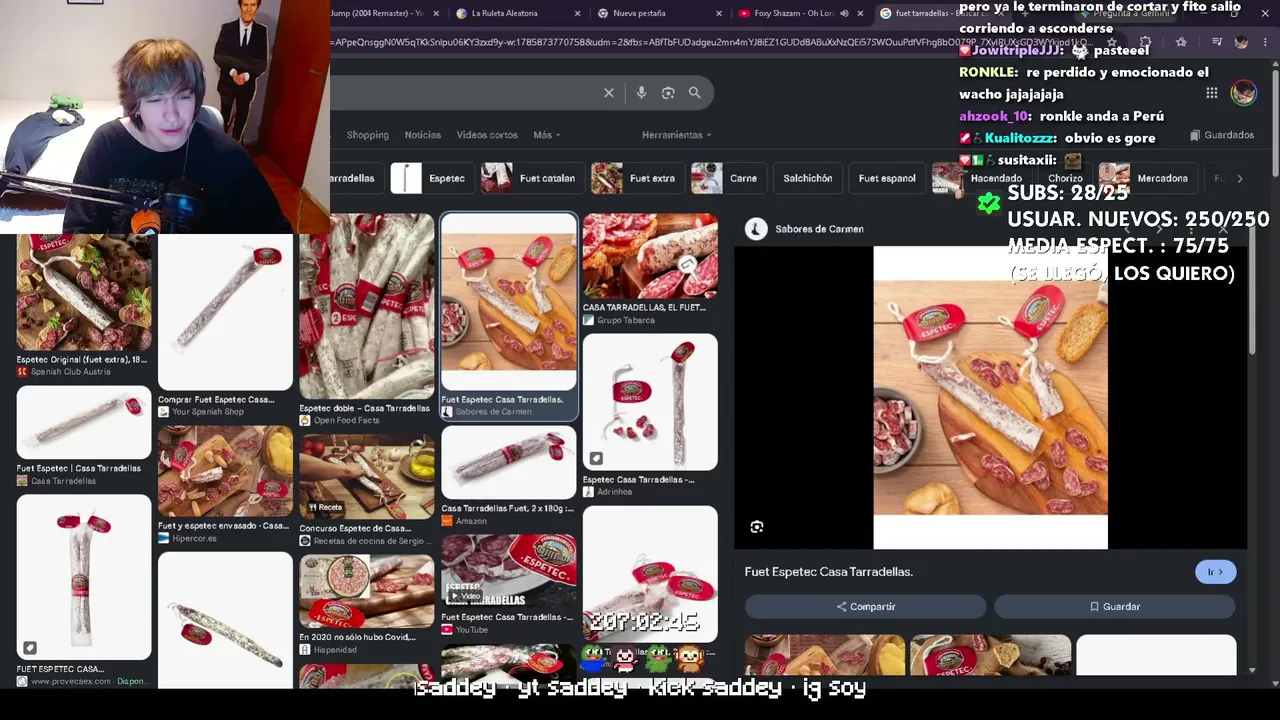Filter by the Carne chip
The image size is (1280, 720).
click(727, 178)
